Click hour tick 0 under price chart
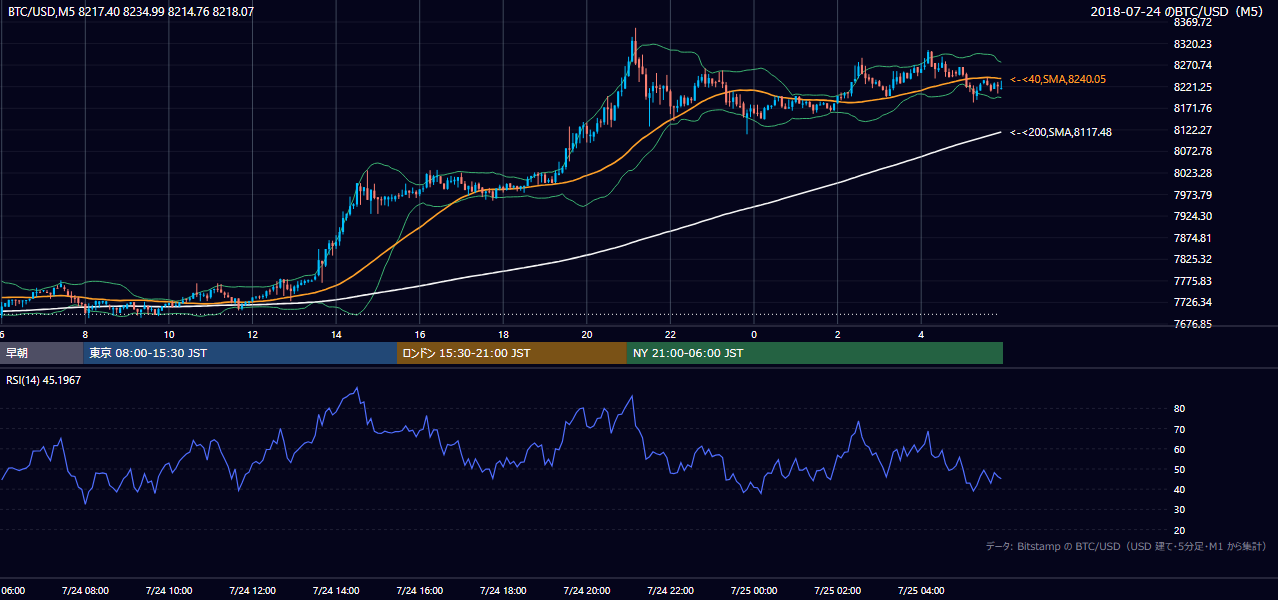 pyautogui.click(x=753, y=334)
